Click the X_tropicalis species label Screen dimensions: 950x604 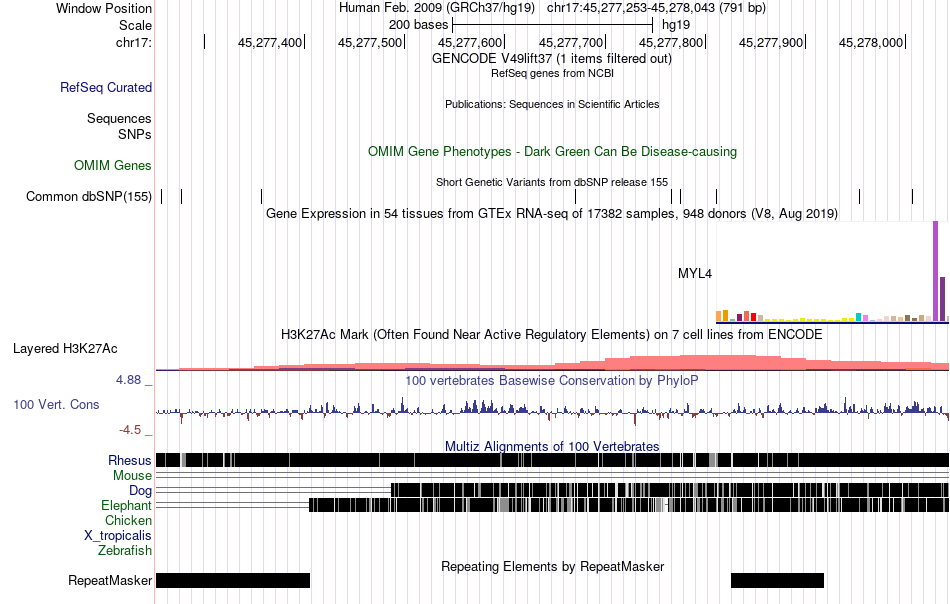[118, 536]
